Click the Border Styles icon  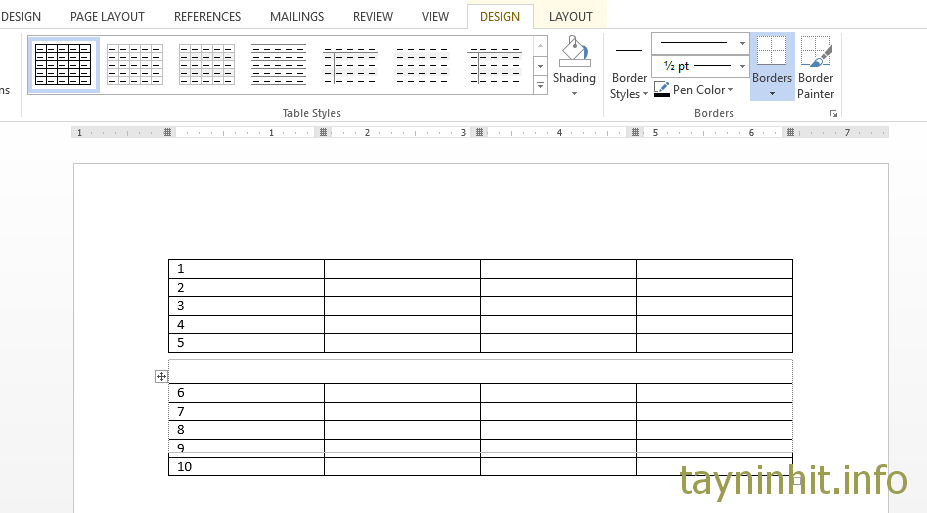click(x=629, y=52)
